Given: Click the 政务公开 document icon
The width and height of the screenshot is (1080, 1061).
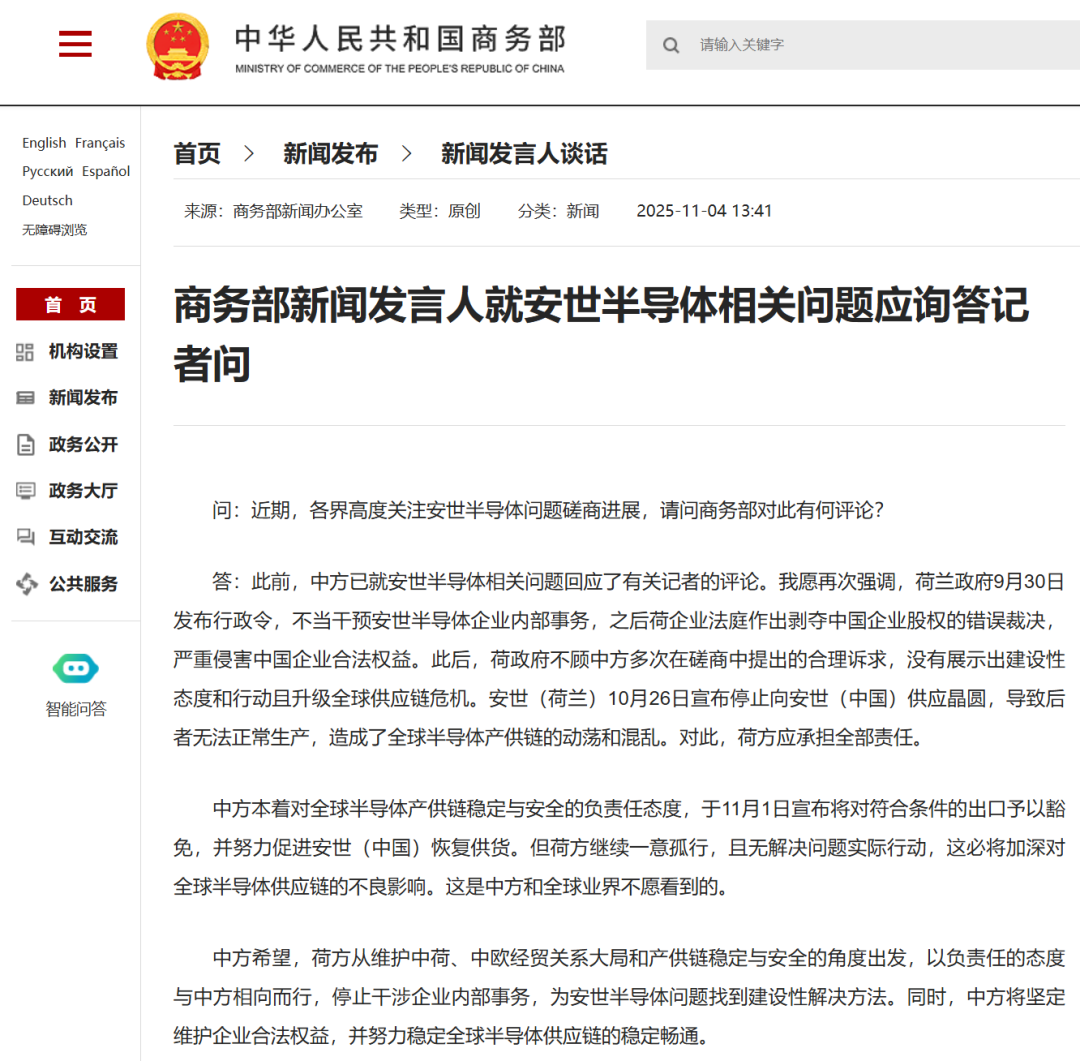Looking at the screenshot, I should point(25,444).
